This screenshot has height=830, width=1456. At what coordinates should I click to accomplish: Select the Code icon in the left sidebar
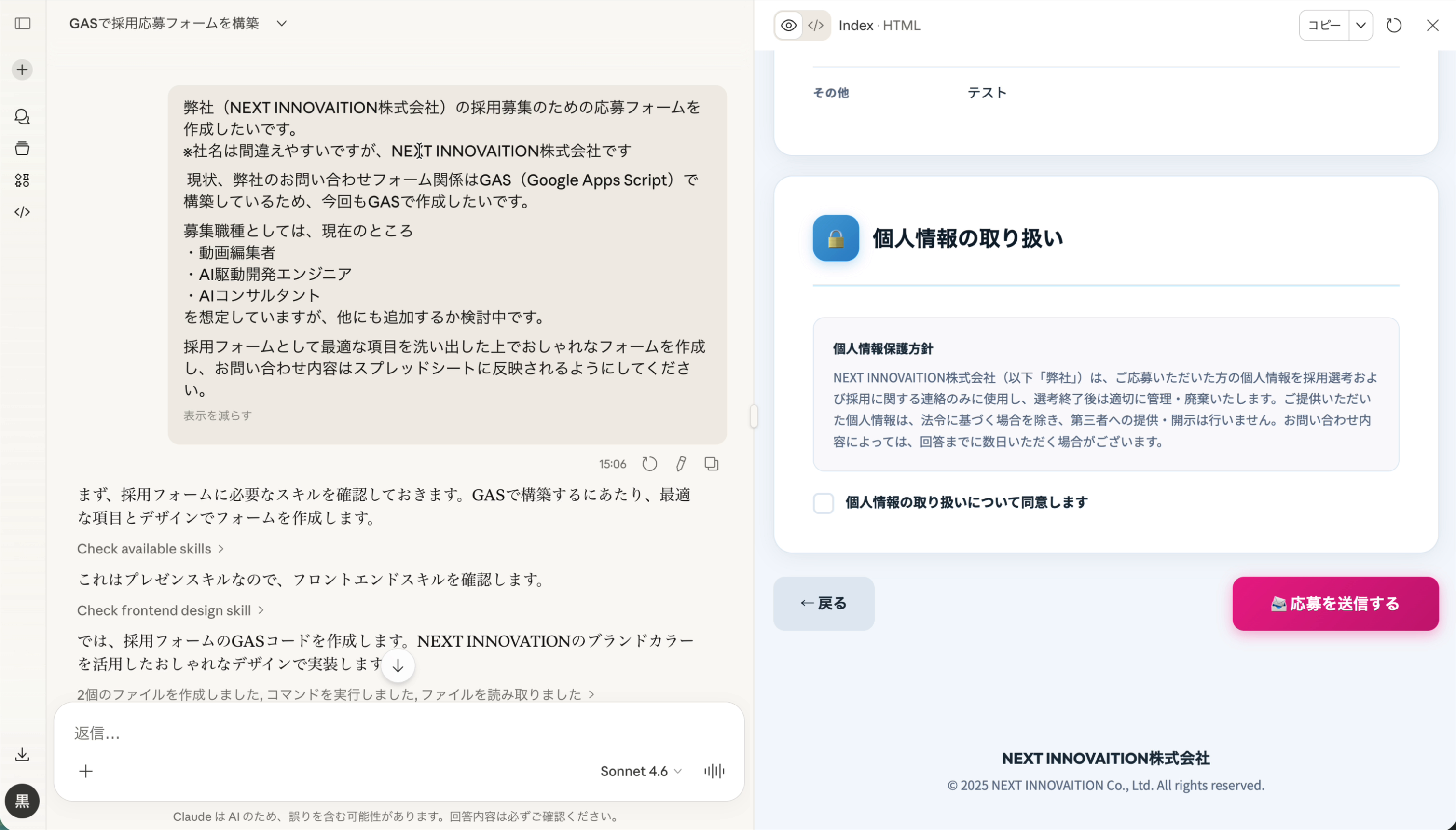(22, 211)
